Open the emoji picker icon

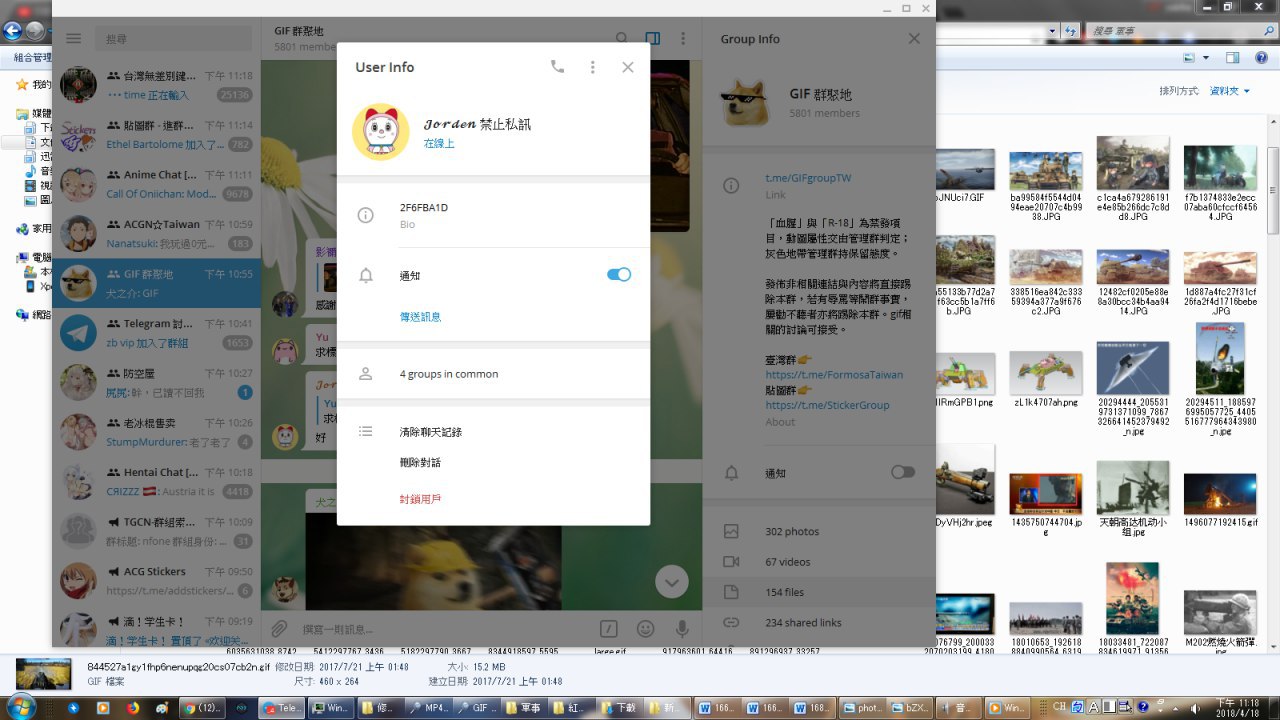[x=645, y=629]
